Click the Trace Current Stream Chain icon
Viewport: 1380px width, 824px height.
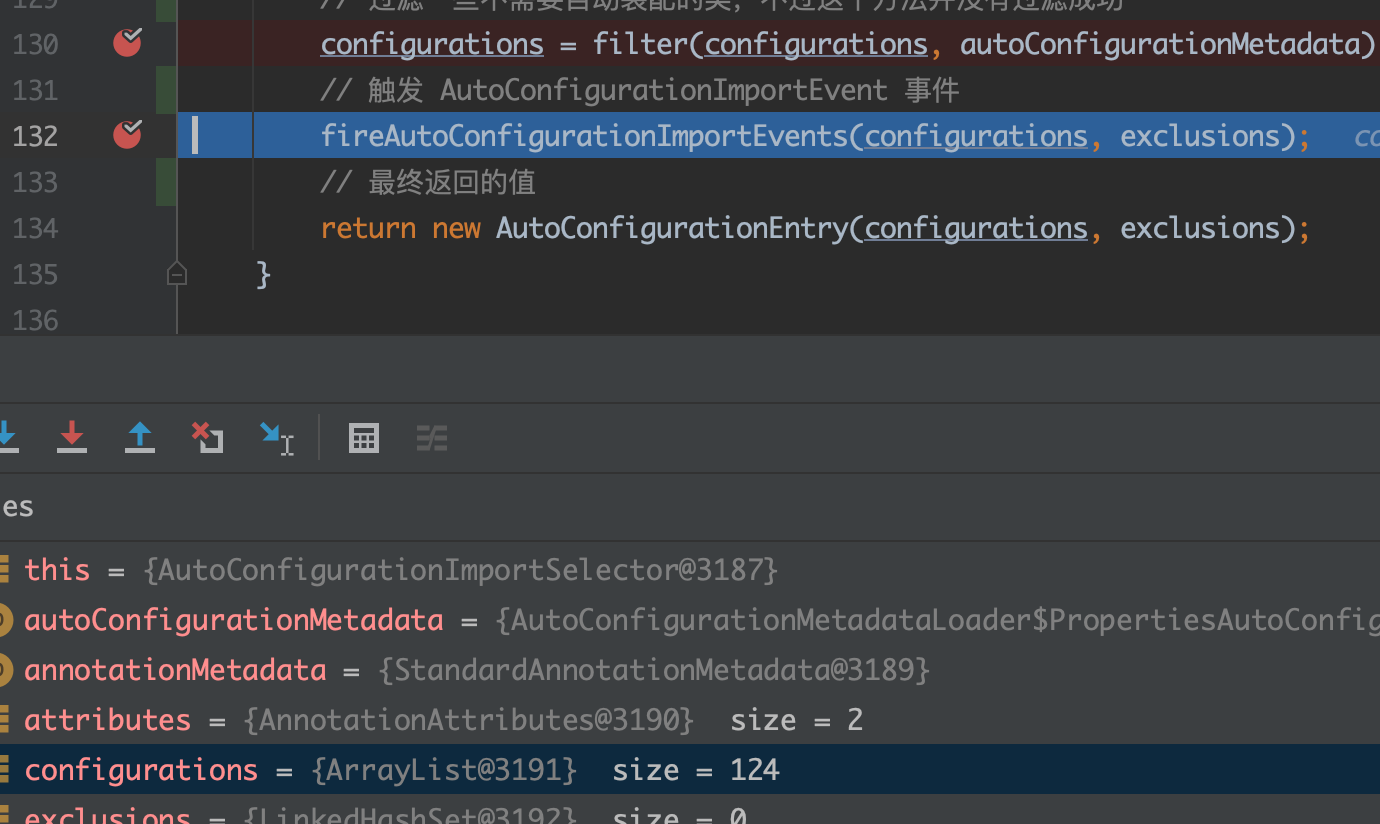click(x=432, y=438)
